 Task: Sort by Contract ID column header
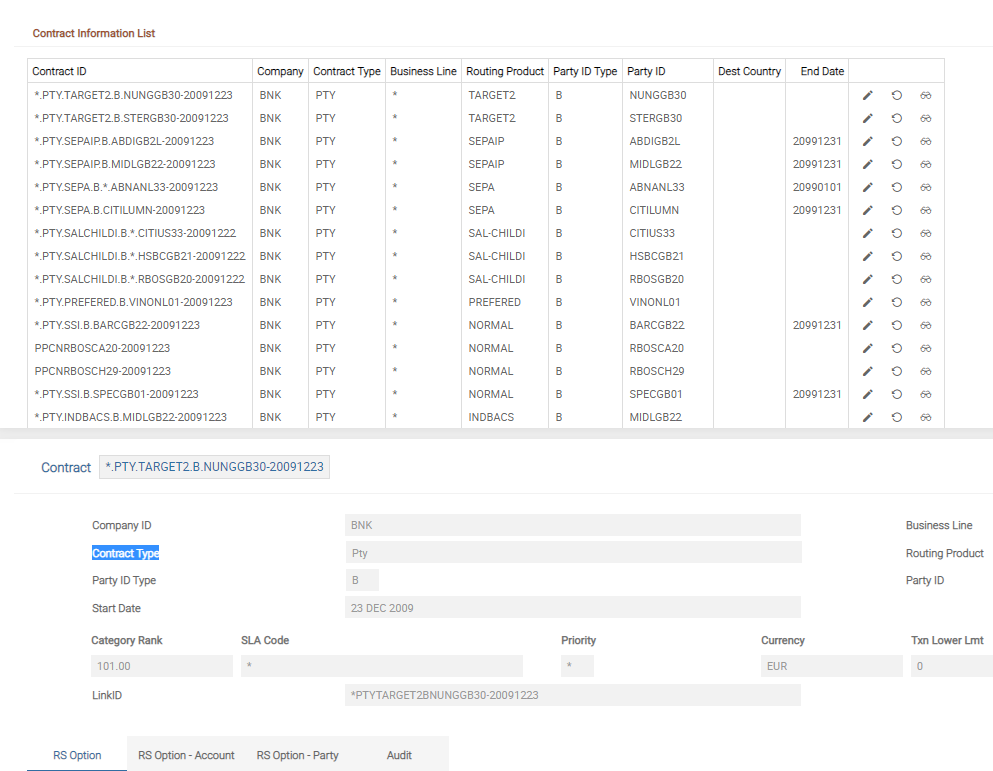[x=60, y=71]
